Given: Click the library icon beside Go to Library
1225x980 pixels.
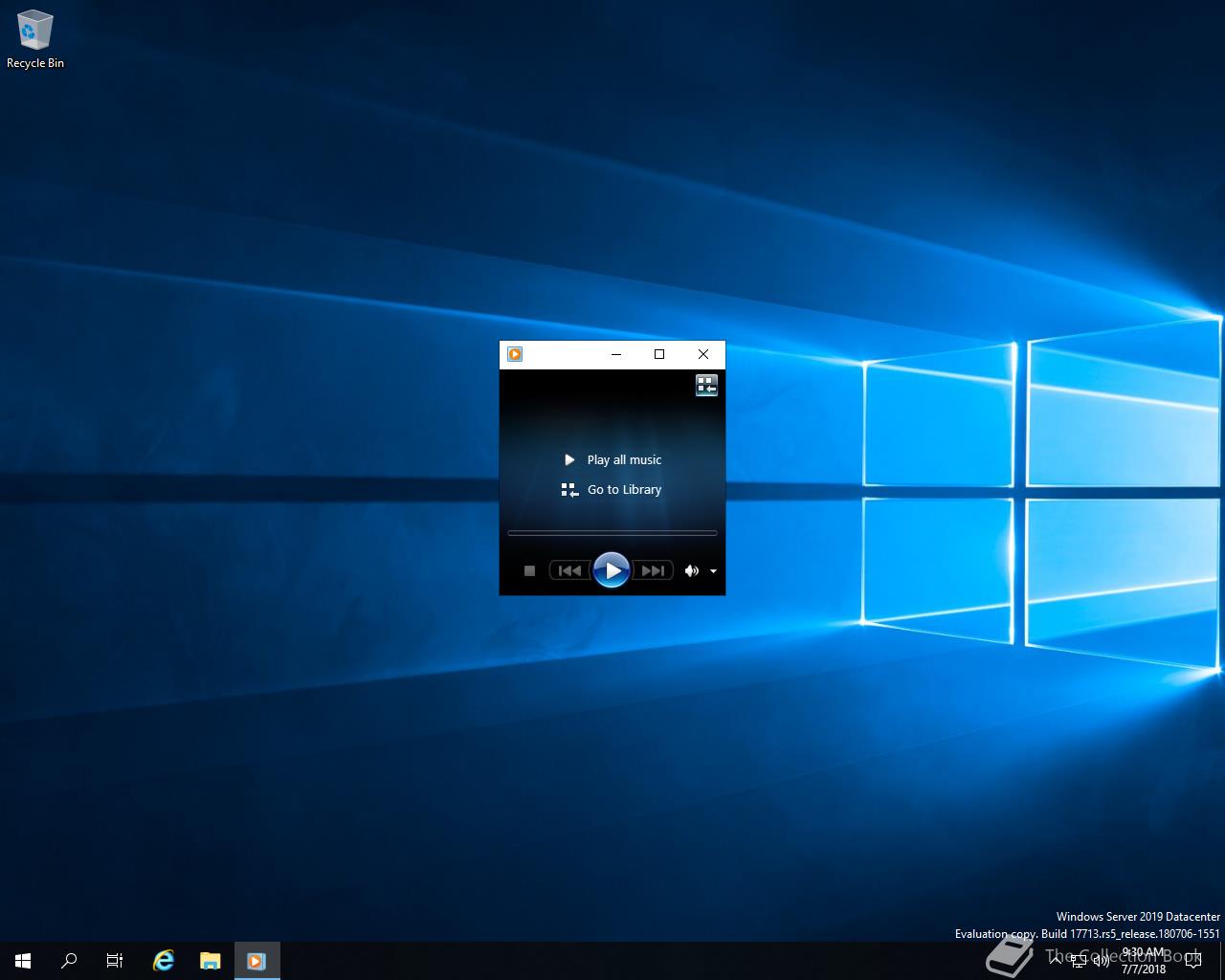Looking at the screenshot, I should coord(569,490).
